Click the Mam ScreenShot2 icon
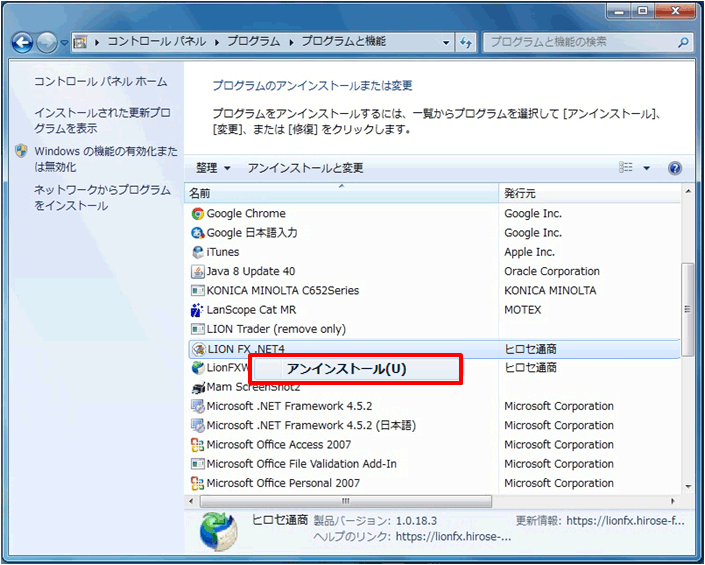 [197, 387]
